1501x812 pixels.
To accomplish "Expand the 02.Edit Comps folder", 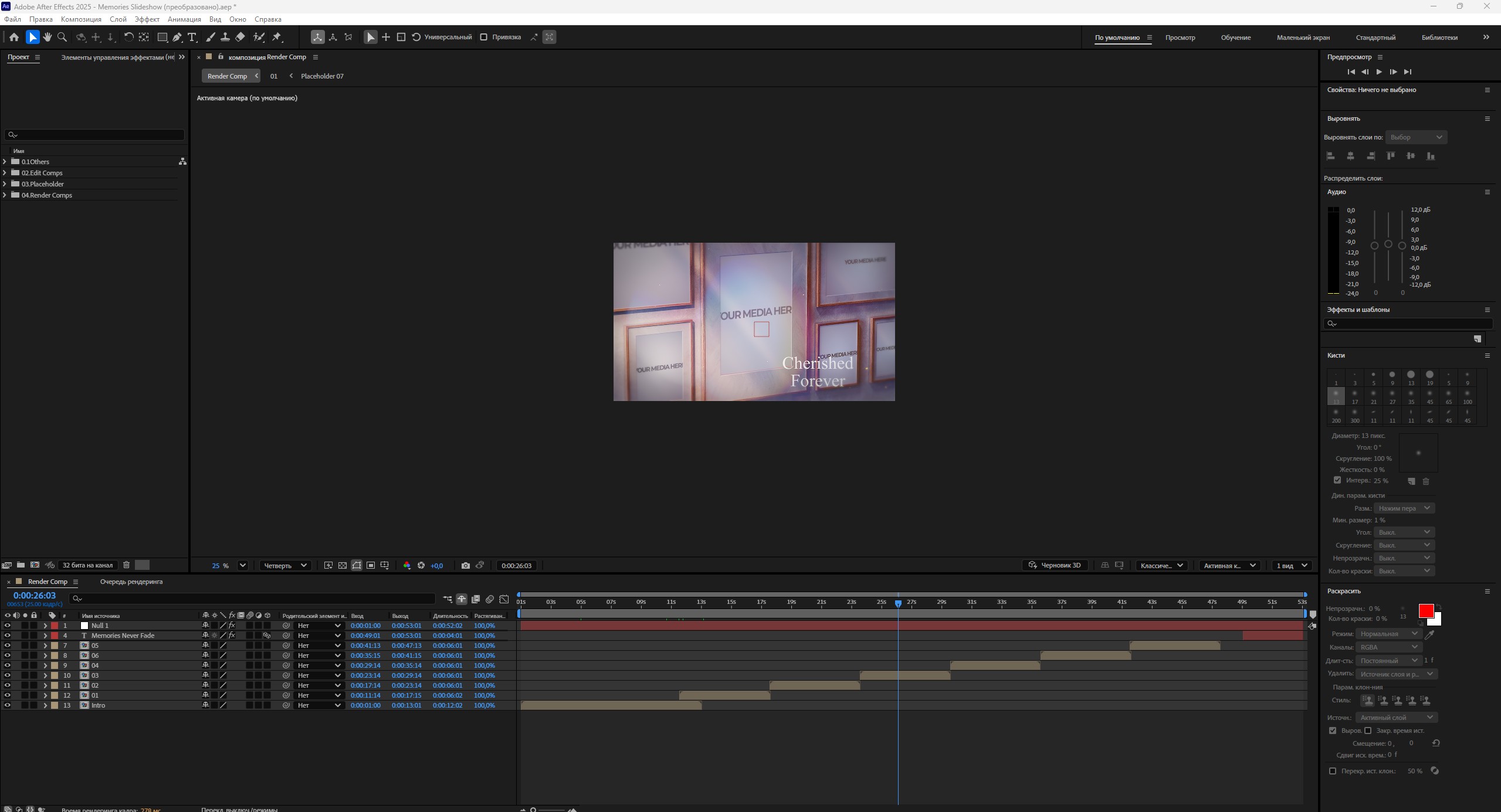I will (x=5, y=173).
